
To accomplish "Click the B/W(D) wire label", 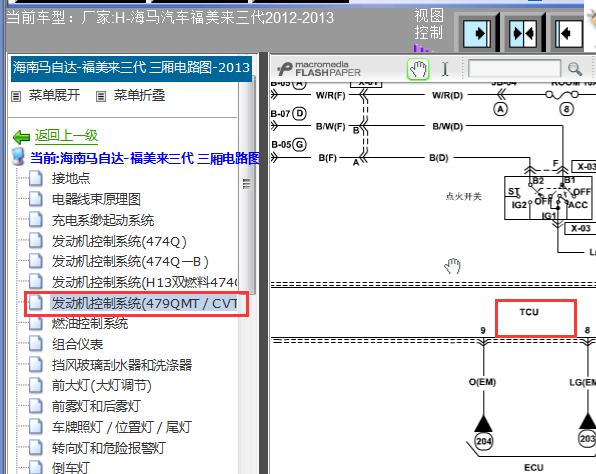I will pos(448,126).
